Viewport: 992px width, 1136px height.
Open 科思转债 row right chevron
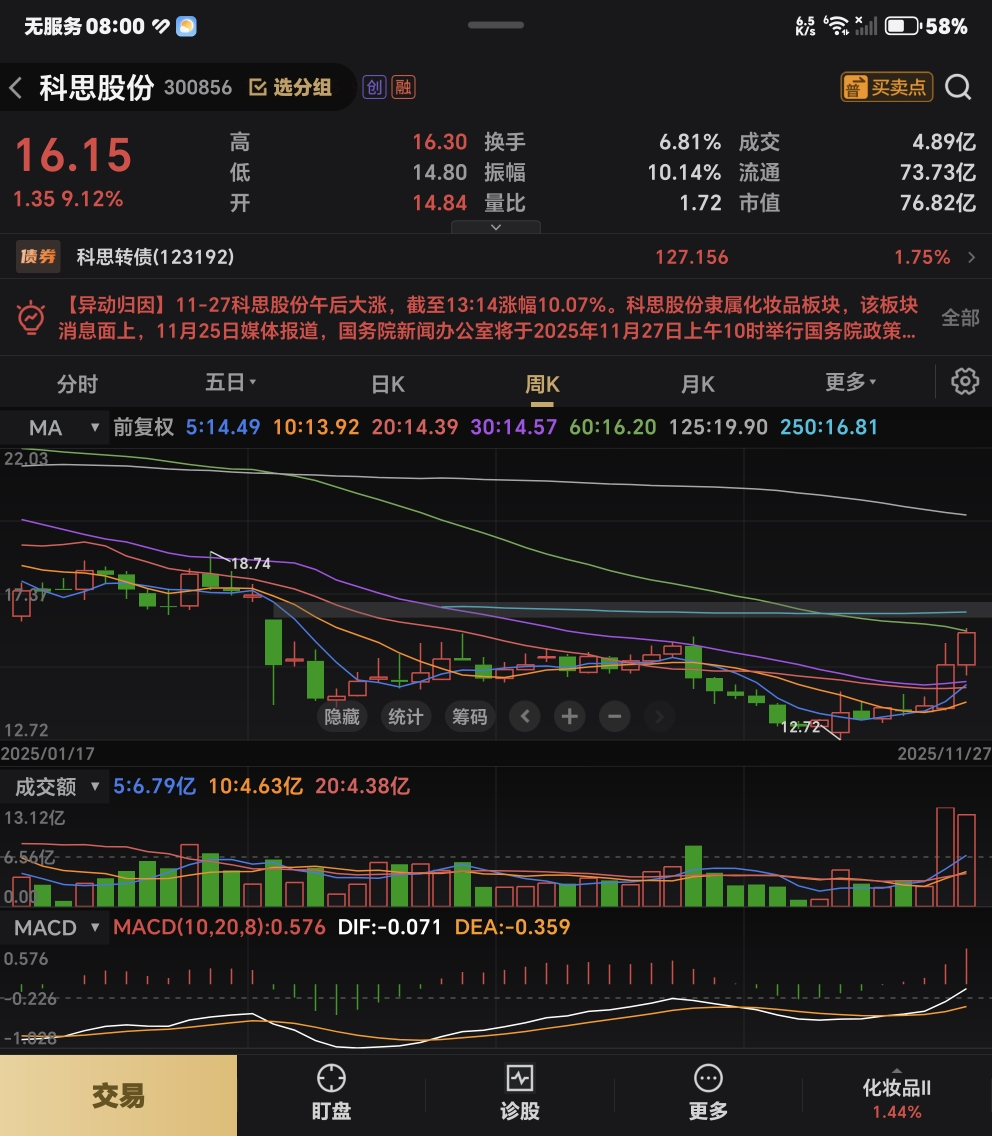pyautogui.click(x=972, y=257)
